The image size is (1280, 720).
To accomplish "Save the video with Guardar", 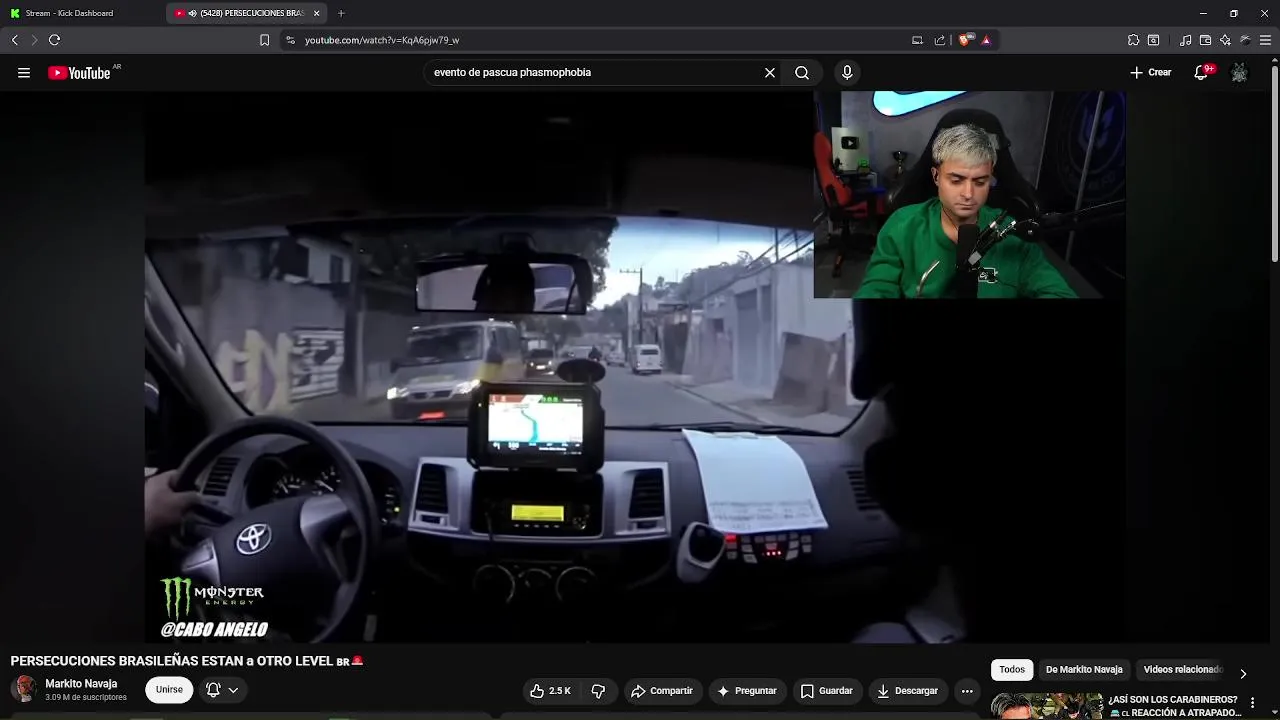I will click(x=826, y=691).
